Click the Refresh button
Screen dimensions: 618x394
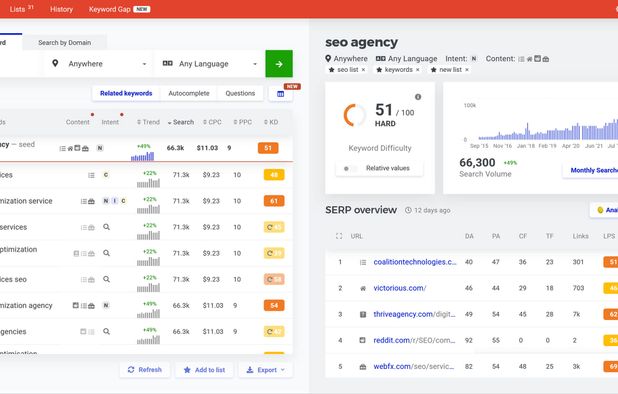click(x=145, y=370)
